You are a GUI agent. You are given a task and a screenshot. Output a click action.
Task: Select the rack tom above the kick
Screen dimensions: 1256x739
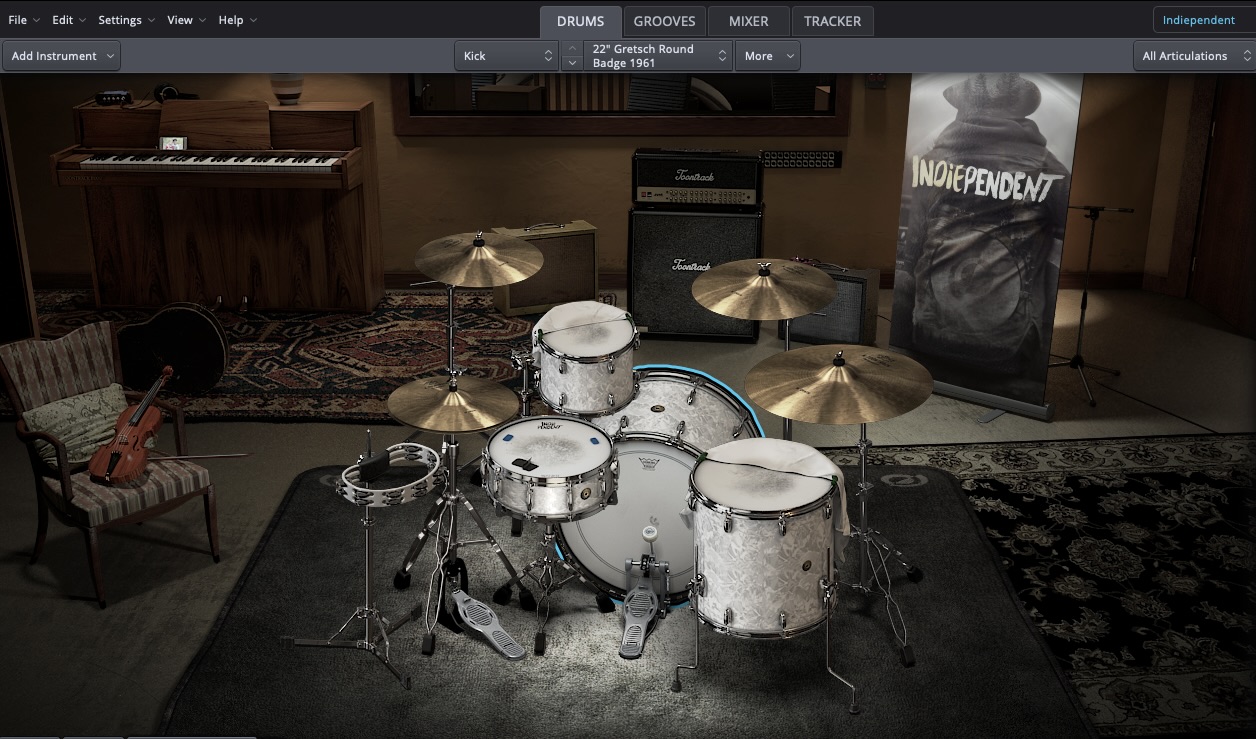click(586, 358)
